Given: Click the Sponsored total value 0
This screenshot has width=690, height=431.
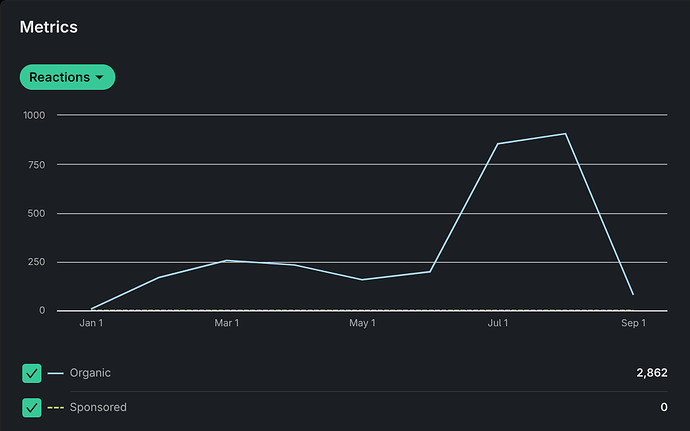Looking at the screenshot, I should click(663, 407).
